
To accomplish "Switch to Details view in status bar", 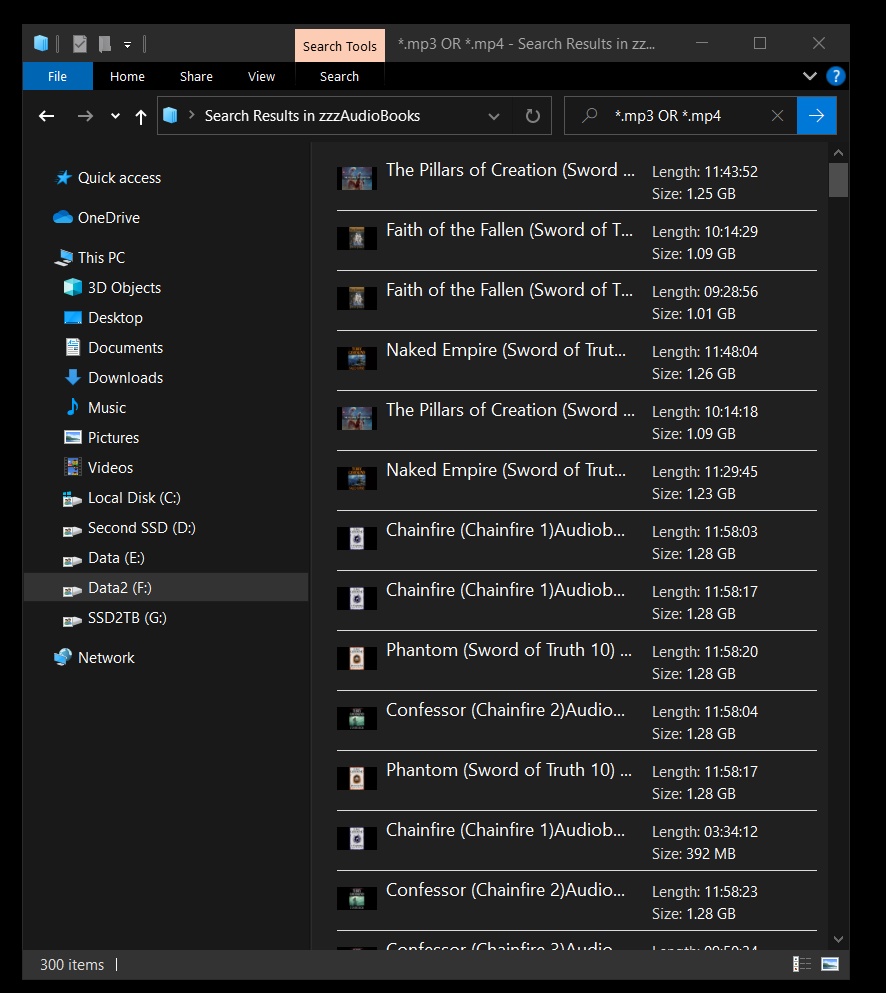I will pos(802,964).
